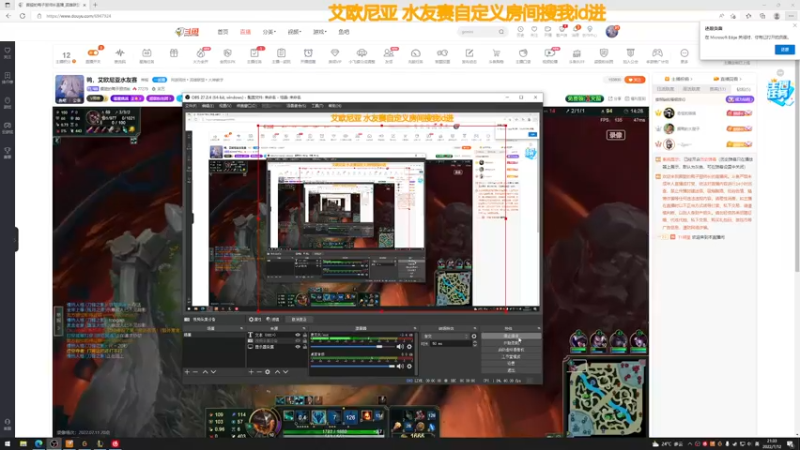
Task: Open the location pin icon in Douyu header
Action: click(590, 30)
